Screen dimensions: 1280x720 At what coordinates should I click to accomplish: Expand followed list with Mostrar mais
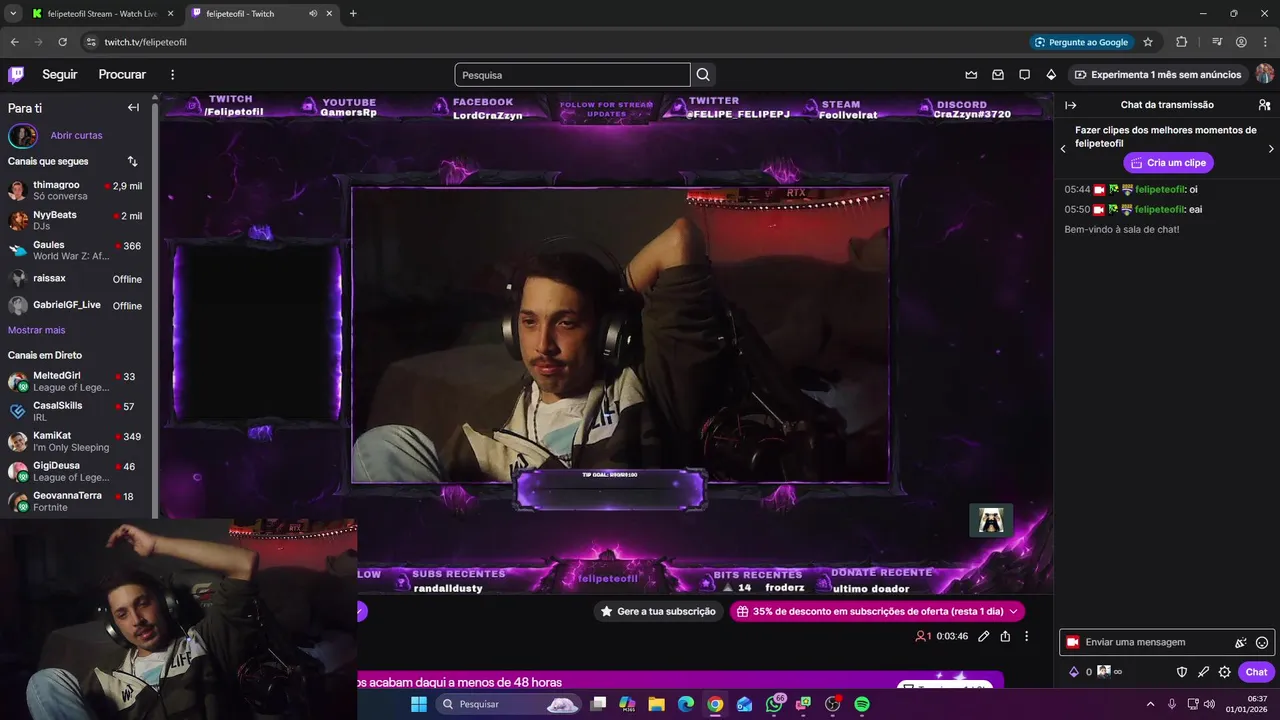pos(36,330)
